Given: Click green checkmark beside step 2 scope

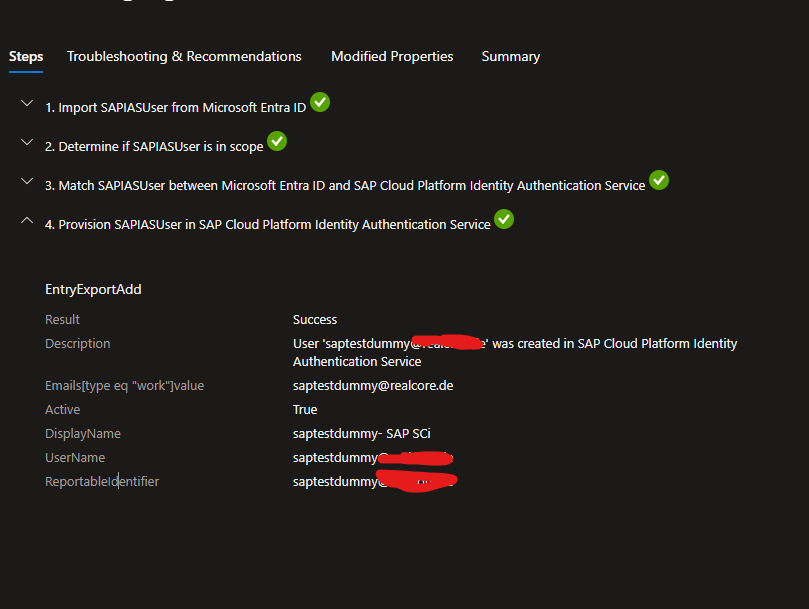Looking at the screenshot, I should [277, 141].
